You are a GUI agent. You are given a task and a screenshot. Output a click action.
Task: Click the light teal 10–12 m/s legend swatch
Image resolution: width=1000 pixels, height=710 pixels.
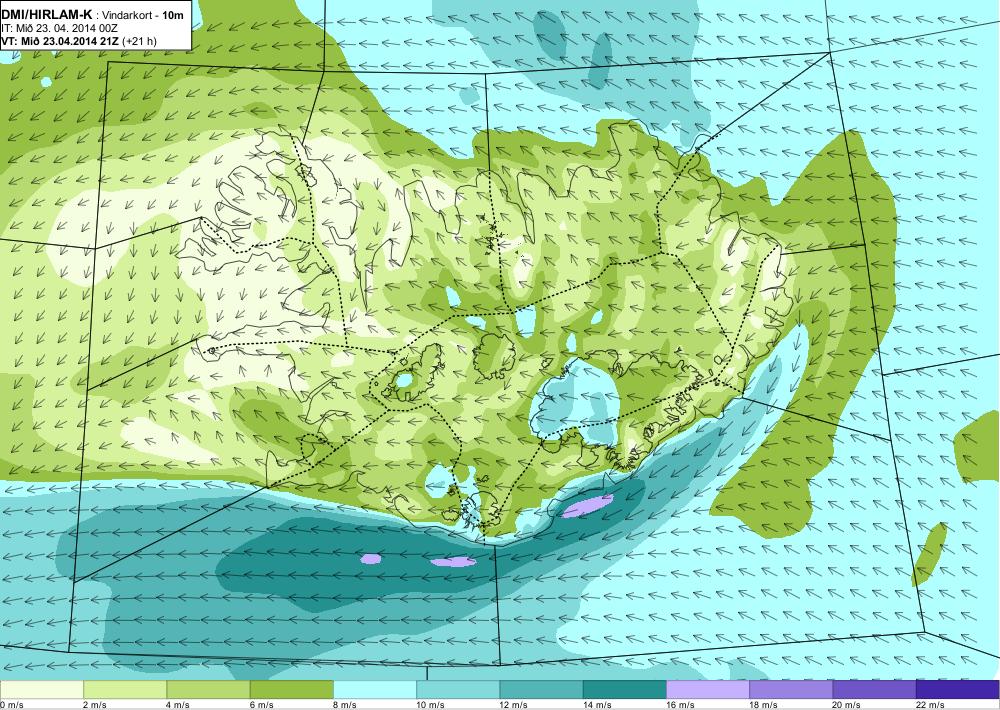point(458,690)
